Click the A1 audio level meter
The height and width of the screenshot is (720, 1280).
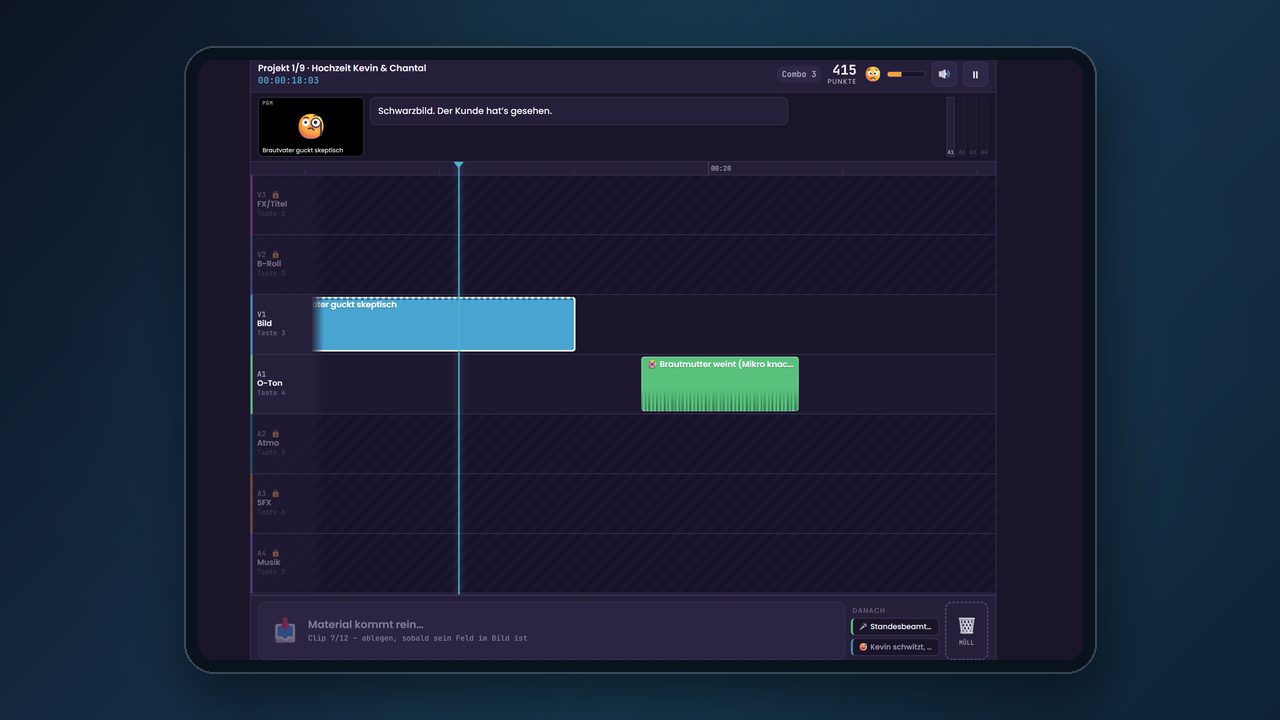[951, 126]
